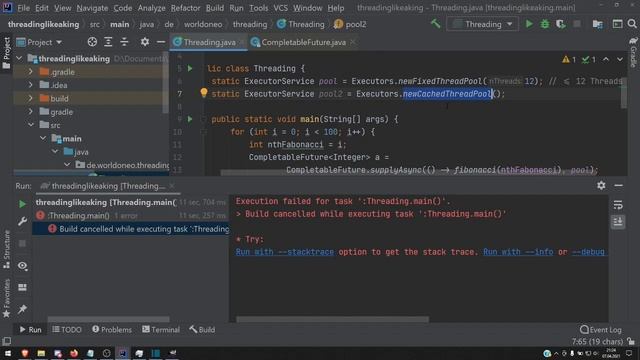Open the Threading run configuration dropdown

[x=483, y=24]
